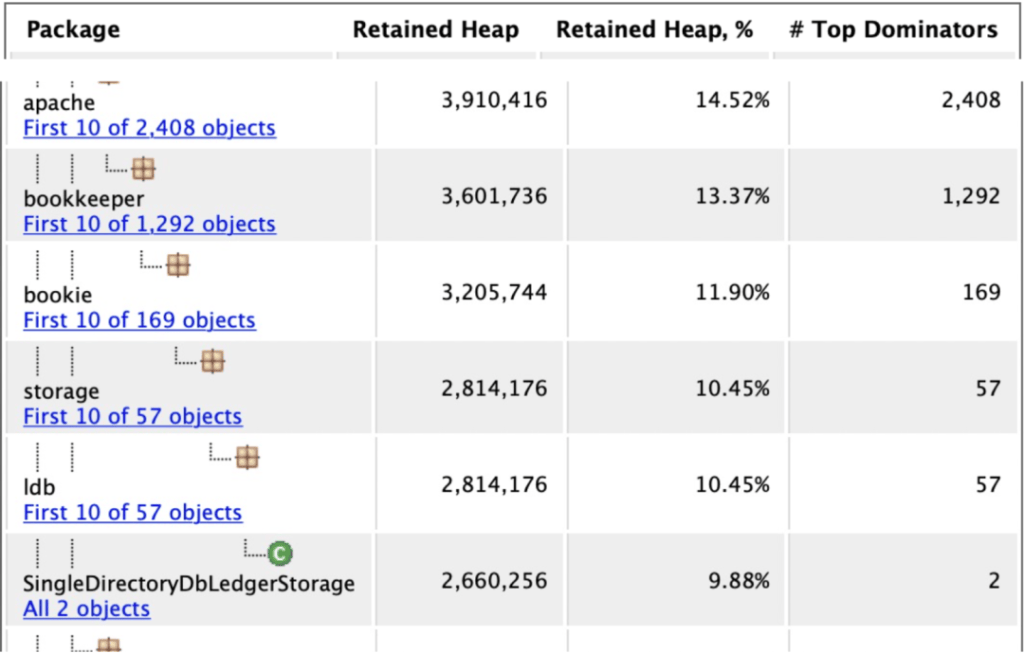Select the bookkeeper package name
1024x653 pixels.
tap(84, 199)
